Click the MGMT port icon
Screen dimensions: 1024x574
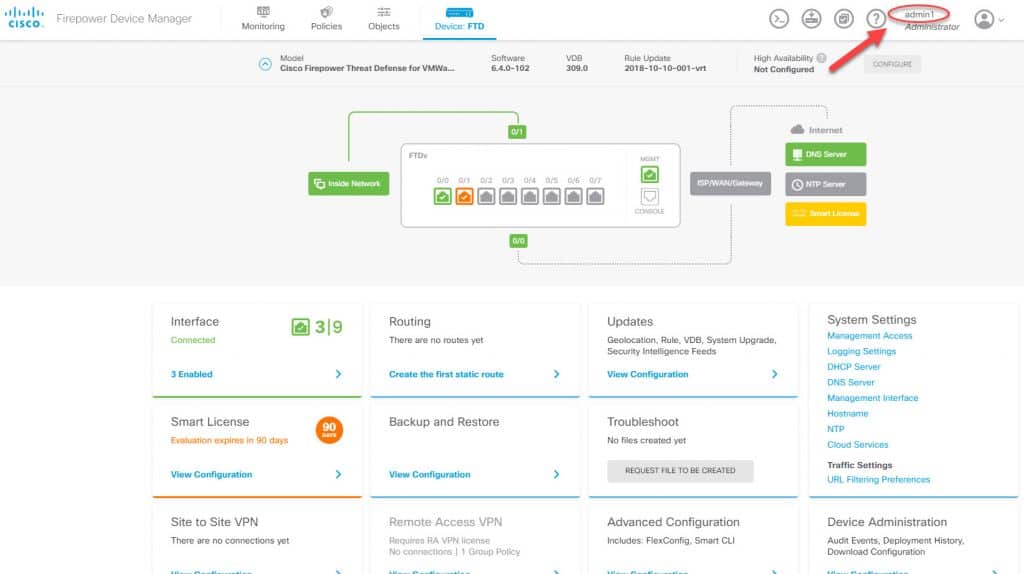[x=650, y=174]
